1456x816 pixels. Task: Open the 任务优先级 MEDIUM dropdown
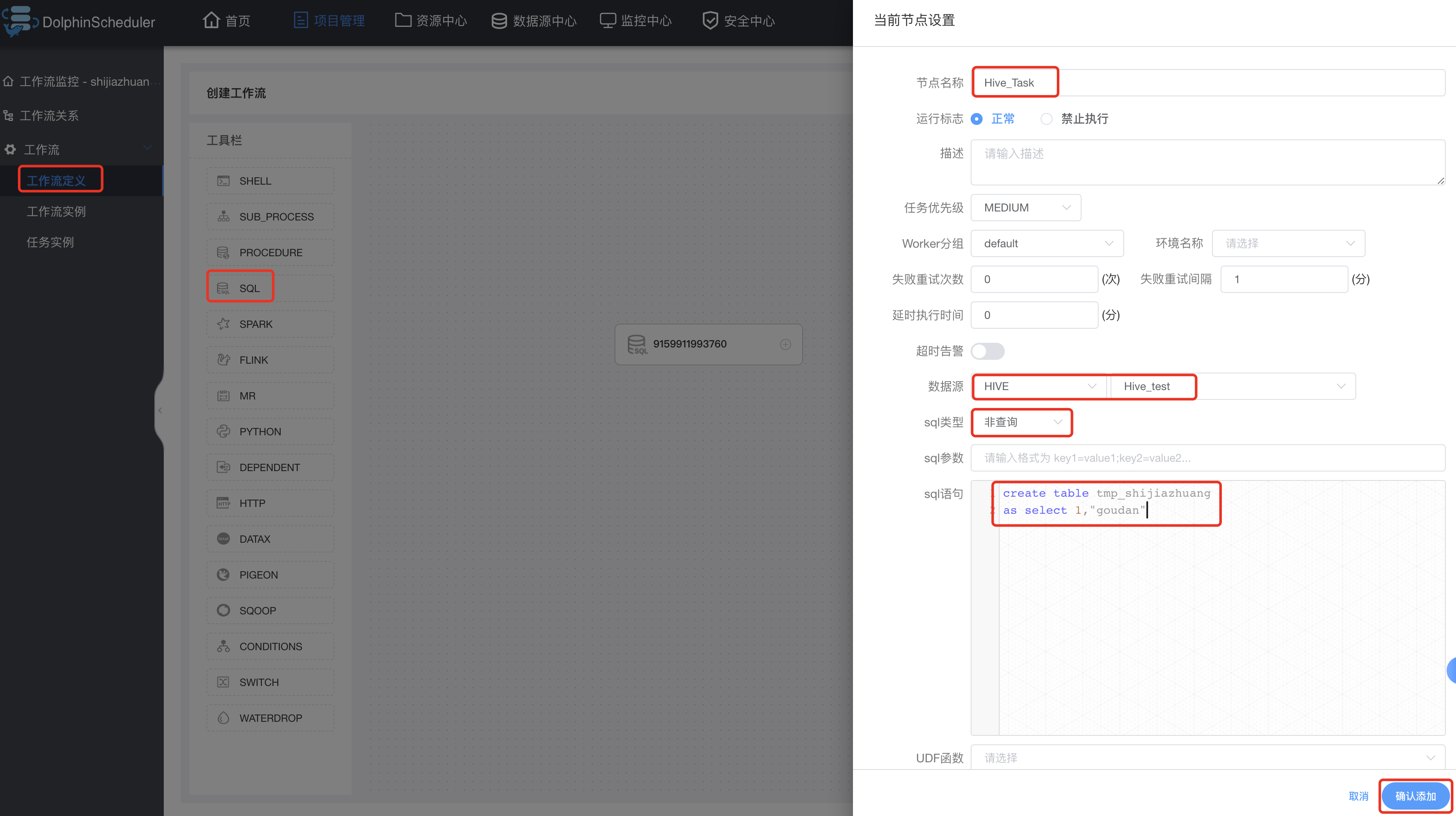coord(1025,207)
